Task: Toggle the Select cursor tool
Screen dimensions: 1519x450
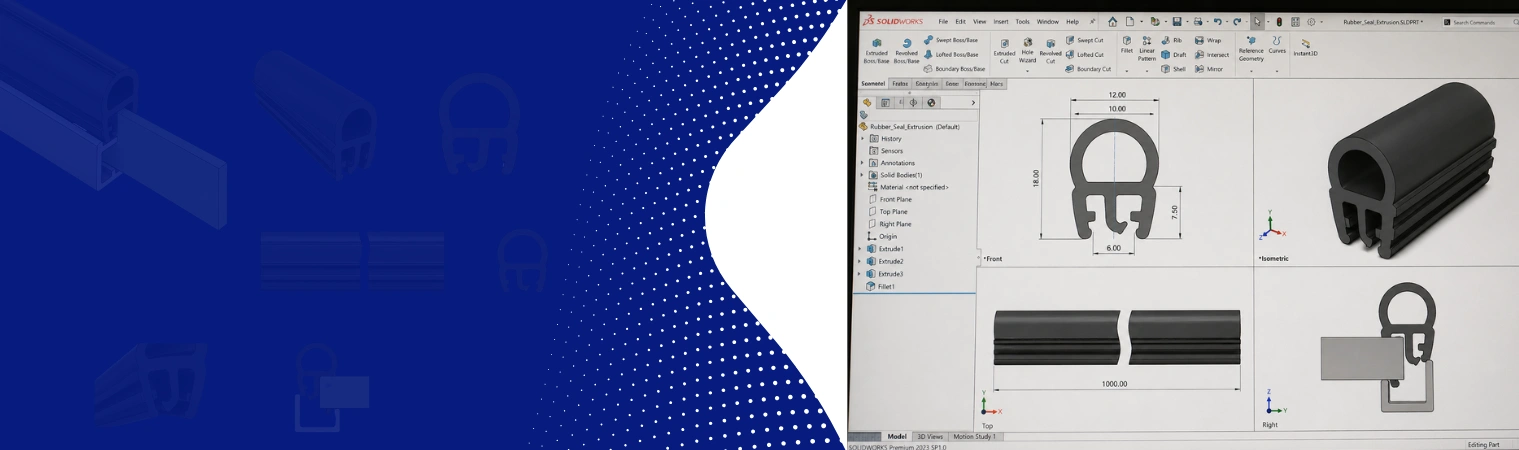Action: point(1257,21)
